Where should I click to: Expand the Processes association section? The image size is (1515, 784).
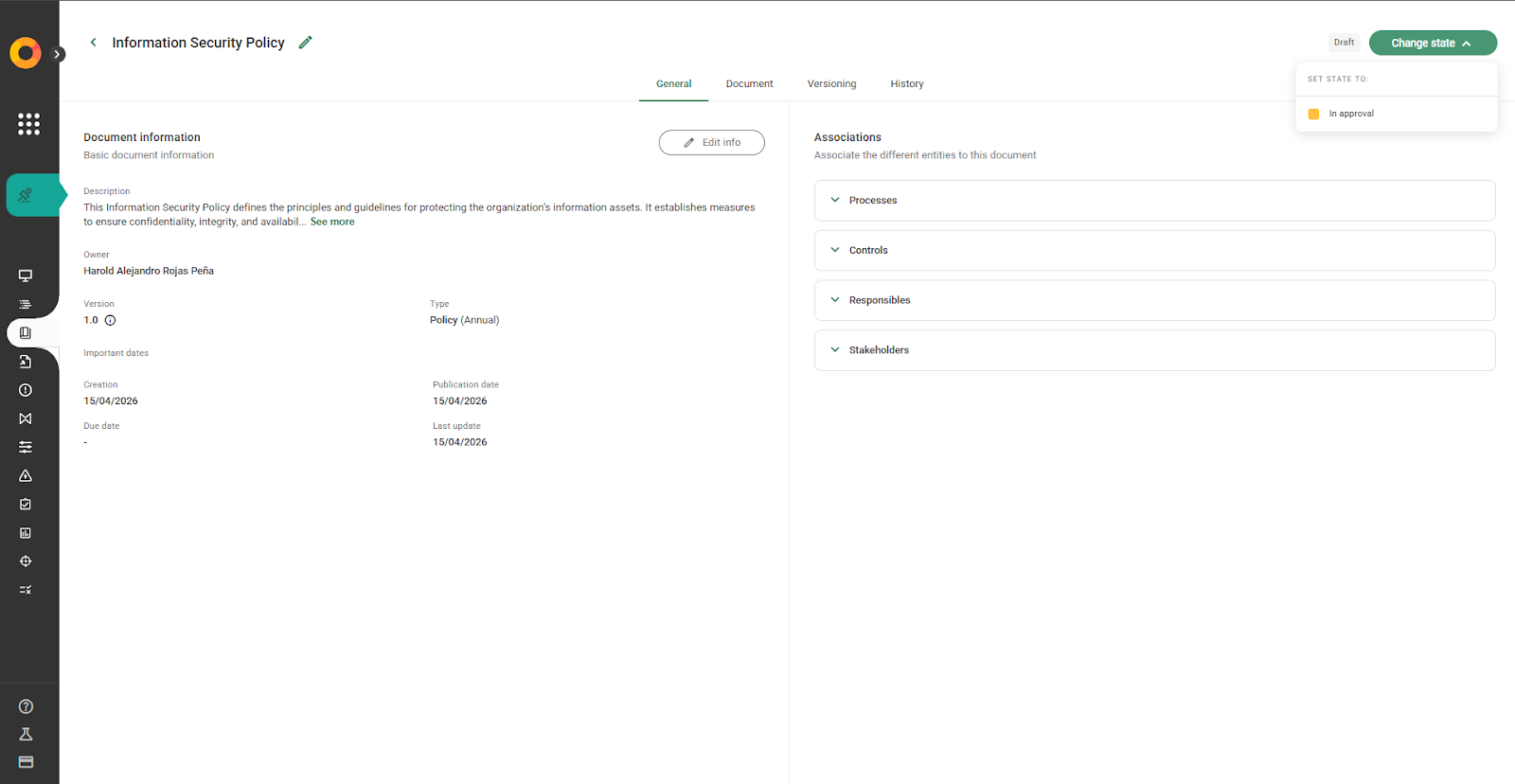click(1154, 201)
